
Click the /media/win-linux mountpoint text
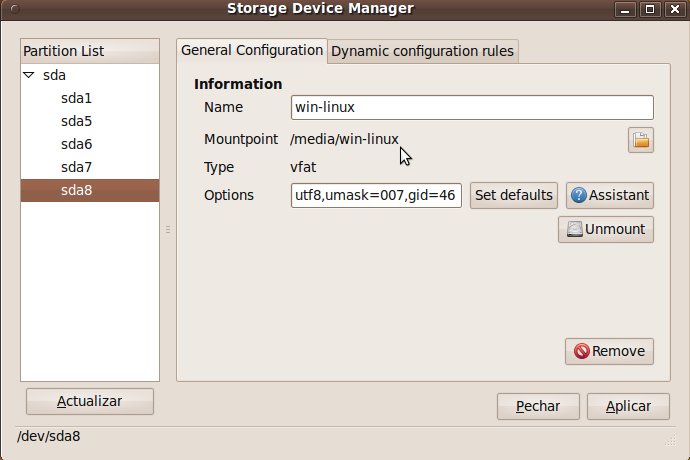pos(344,139)
